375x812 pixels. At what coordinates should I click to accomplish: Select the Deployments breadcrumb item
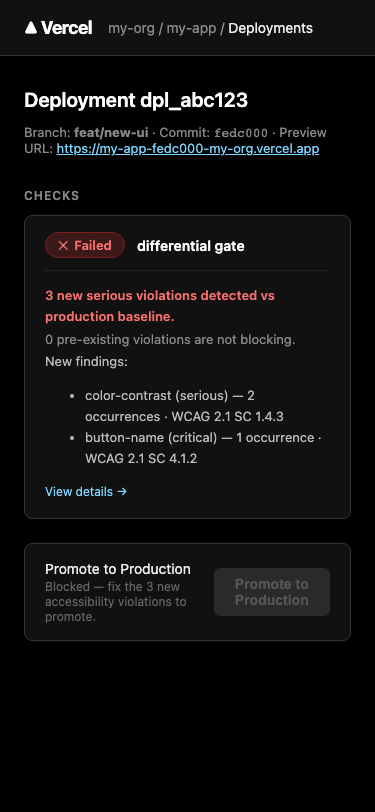tap(270, 28)
